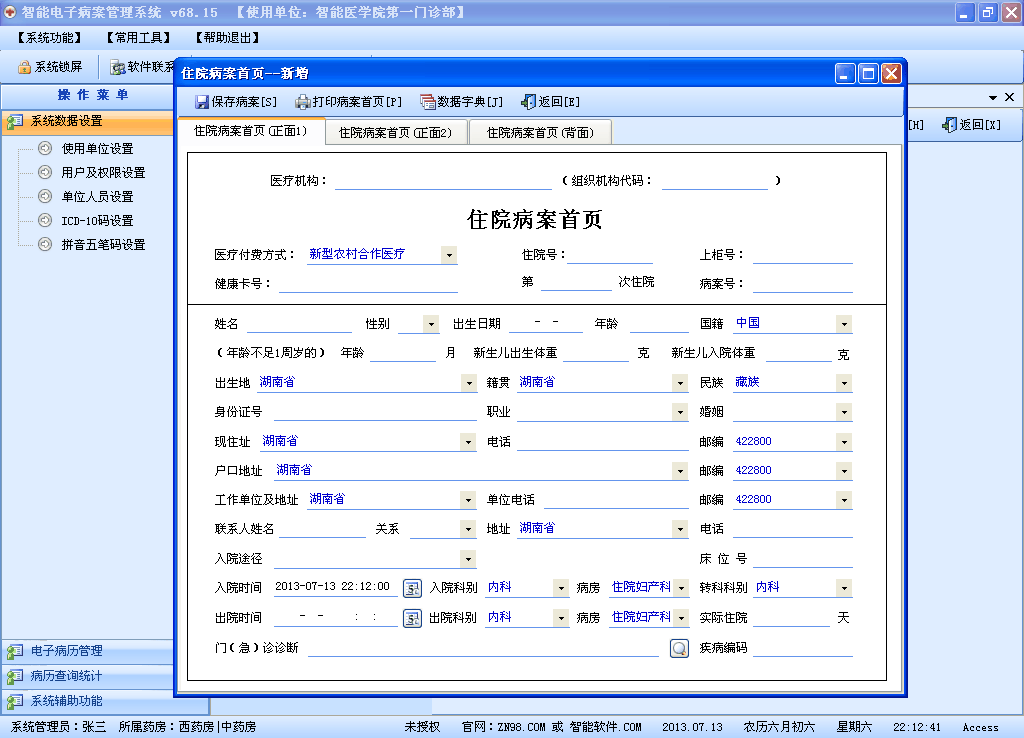Click the 住院号 input field
This screenshot has width=1024, height=738.
coord(610,255)
